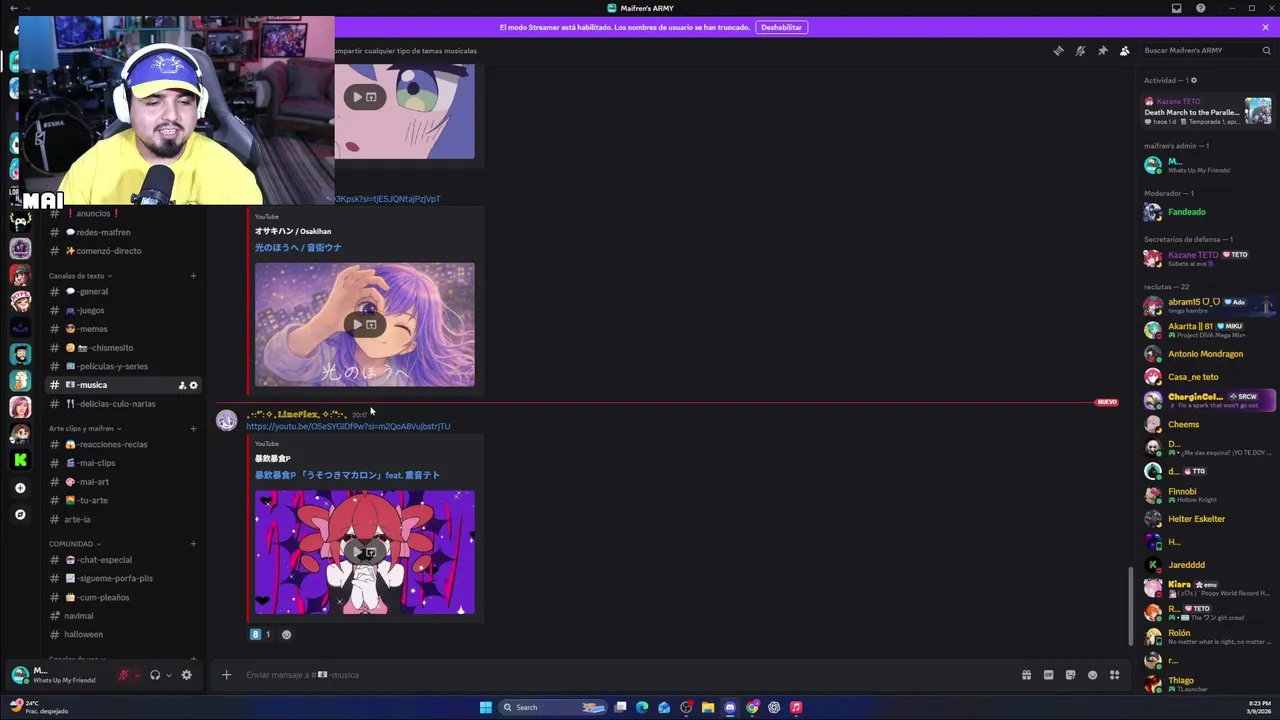Open the apps icon in message bar
This screenshot has height=720, width=1280.
(1114, 675)
